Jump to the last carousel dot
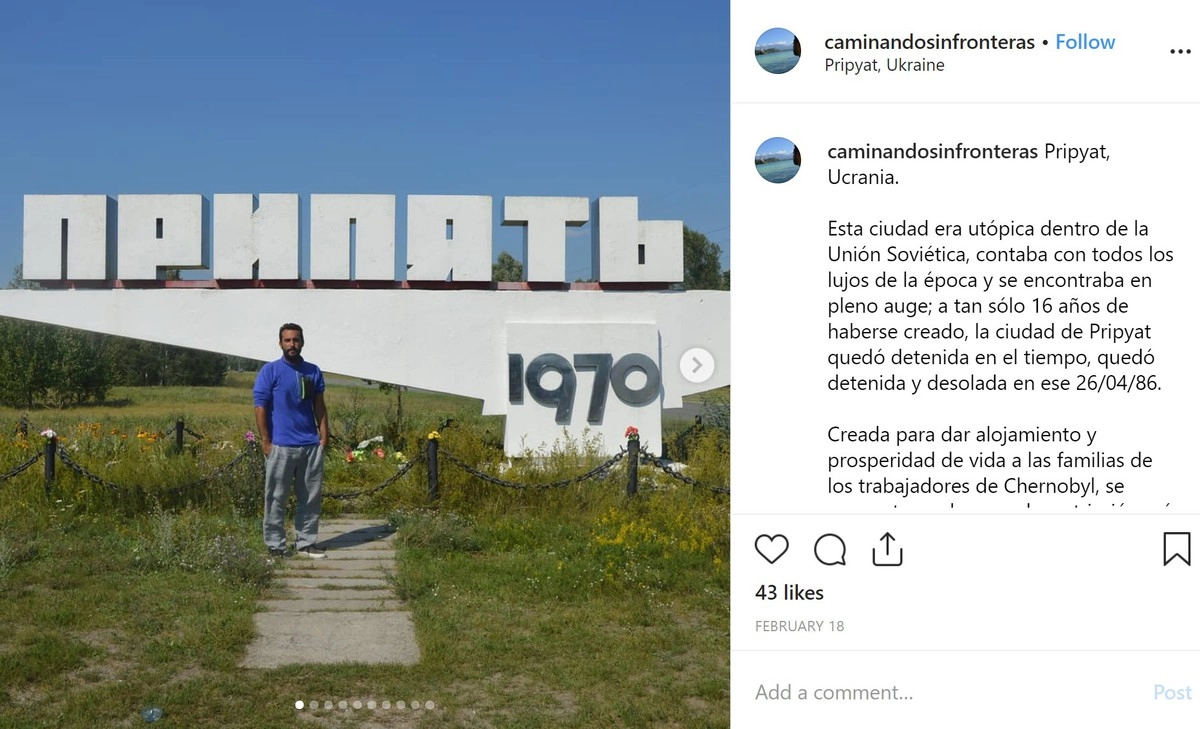Screen dimensions: 1200x729 point(430,705)
